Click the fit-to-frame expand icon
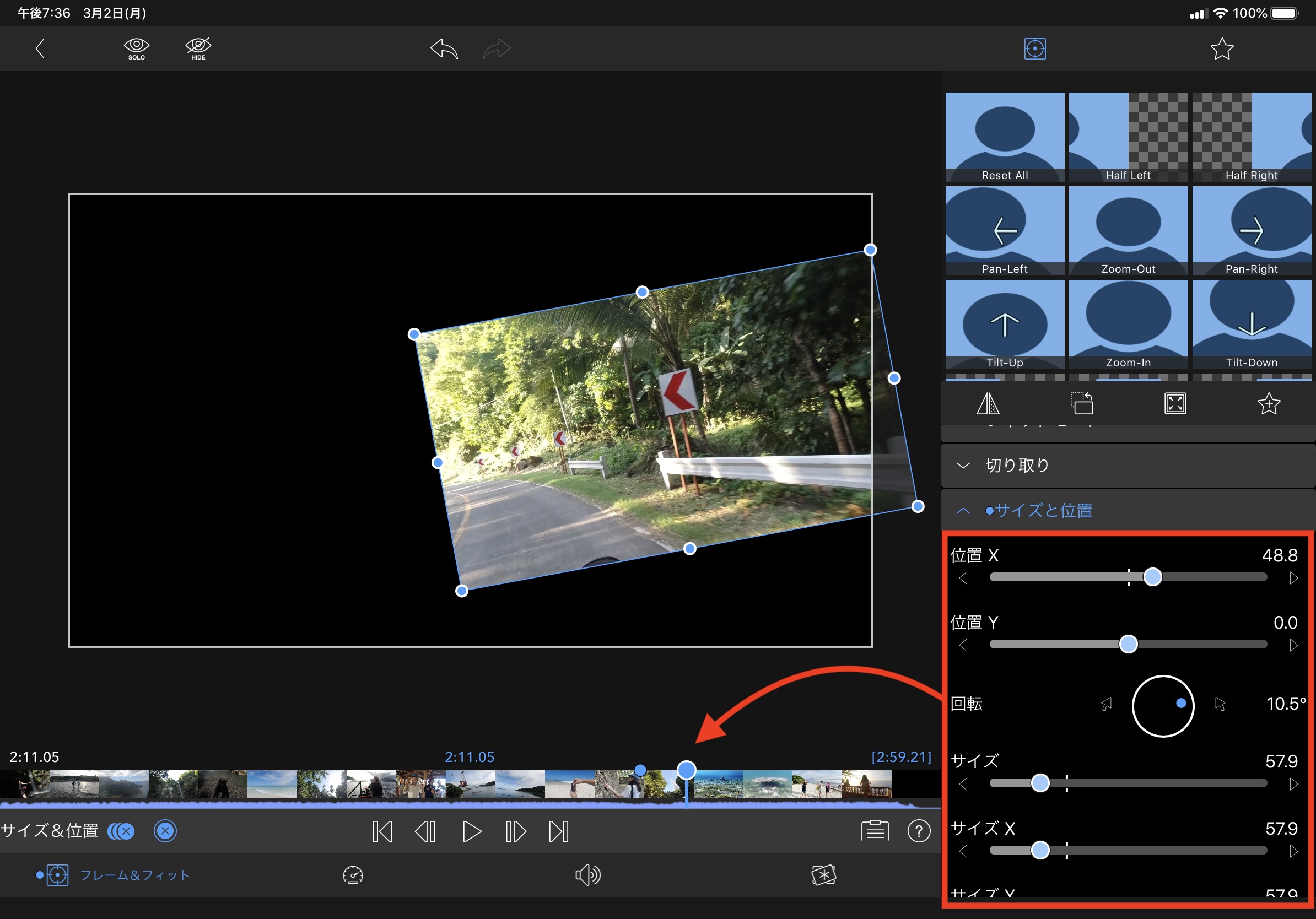Viewport: 1316px width, 919px height. 1175,403
